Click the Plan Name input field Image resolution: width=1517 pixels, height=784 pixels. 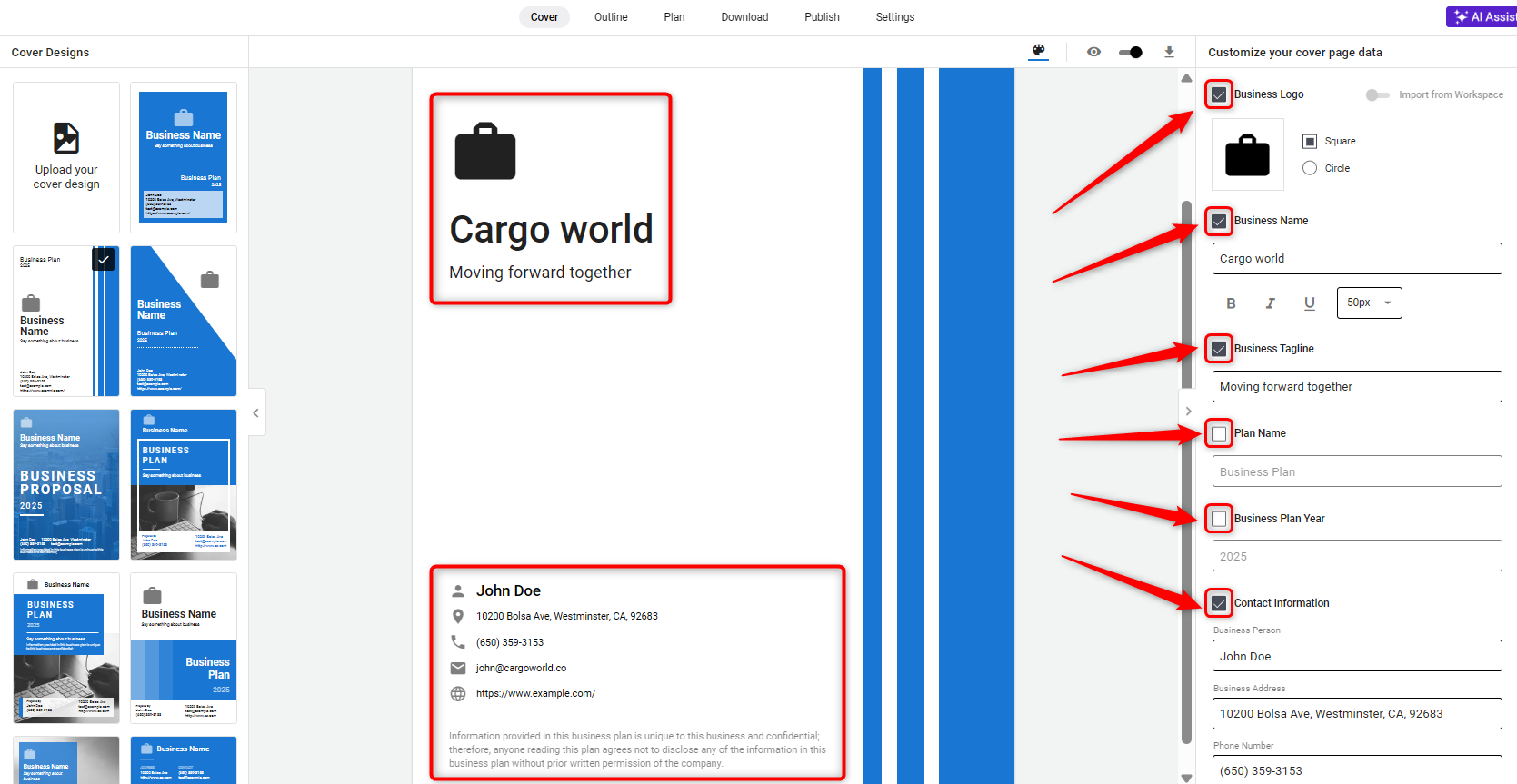[x=1357, y=471]
